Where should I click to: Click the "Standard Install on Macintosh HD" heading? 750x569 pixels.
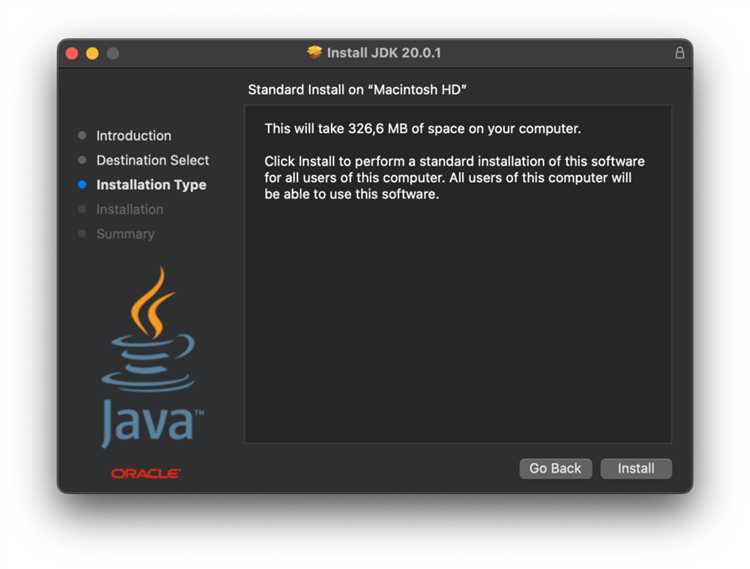[357, 89]
